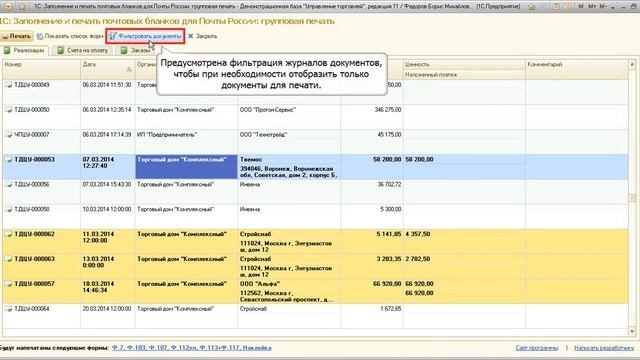Click the back arrow in title bar
Viewport: 640px width, 360px height.
pos(8,7)
